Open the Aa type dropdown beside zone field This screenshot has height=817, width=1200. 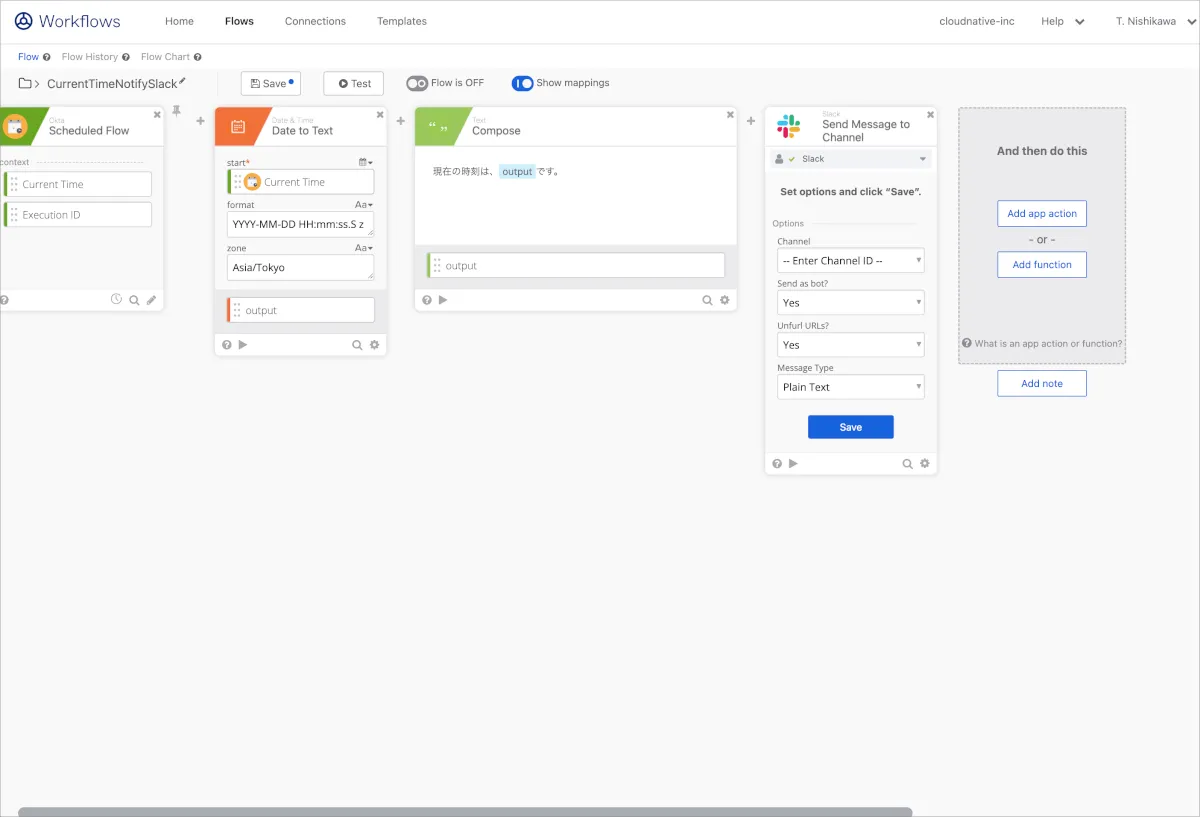coord(364,248)
